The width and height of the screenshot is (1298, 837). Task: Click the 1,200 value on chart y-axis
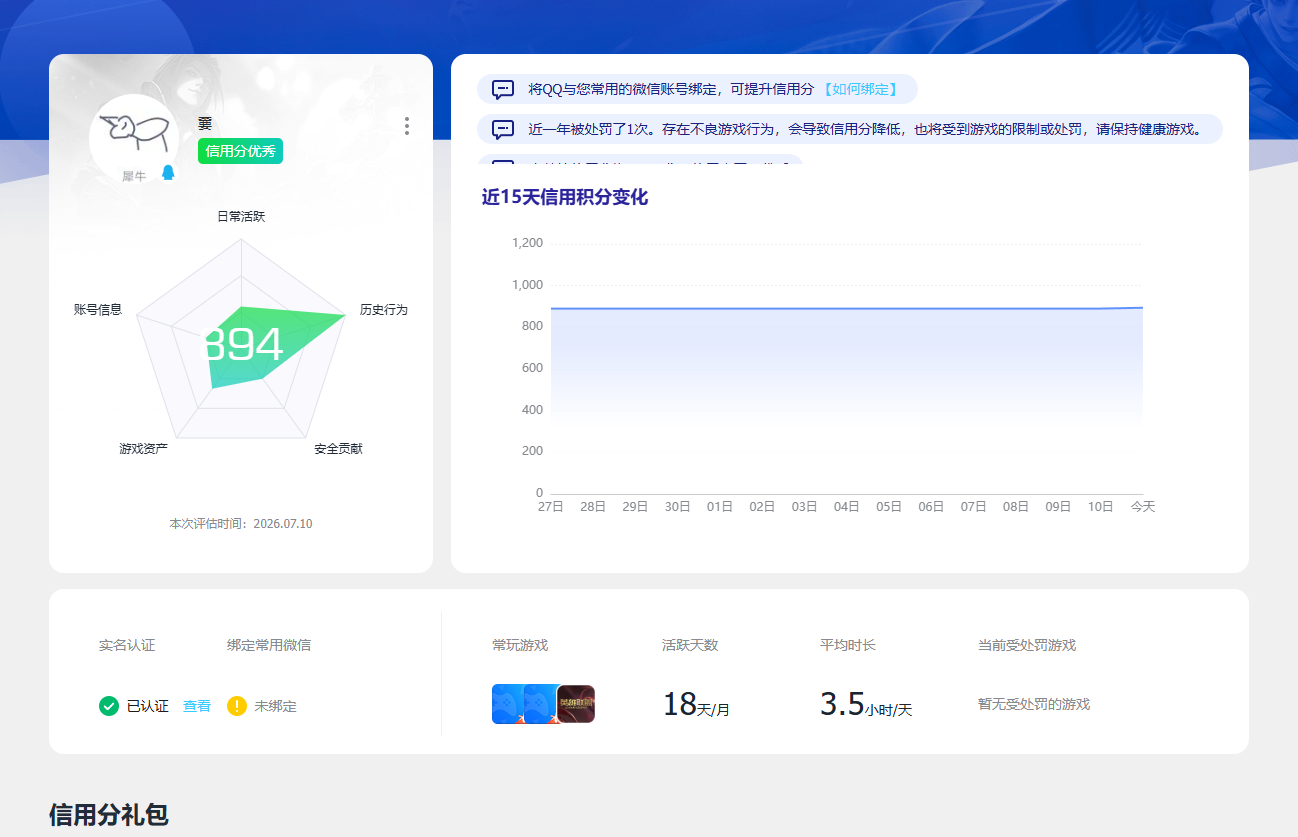pyautogui.click(x=527, y=243)
